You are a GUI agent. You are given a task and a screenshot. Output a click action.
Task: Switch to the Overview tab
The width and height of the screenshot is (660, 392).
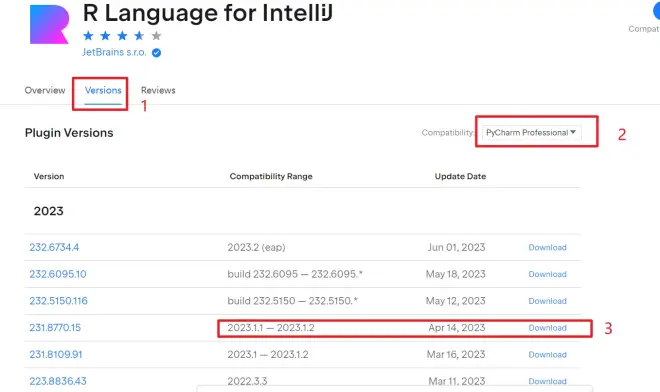(45, 90)
